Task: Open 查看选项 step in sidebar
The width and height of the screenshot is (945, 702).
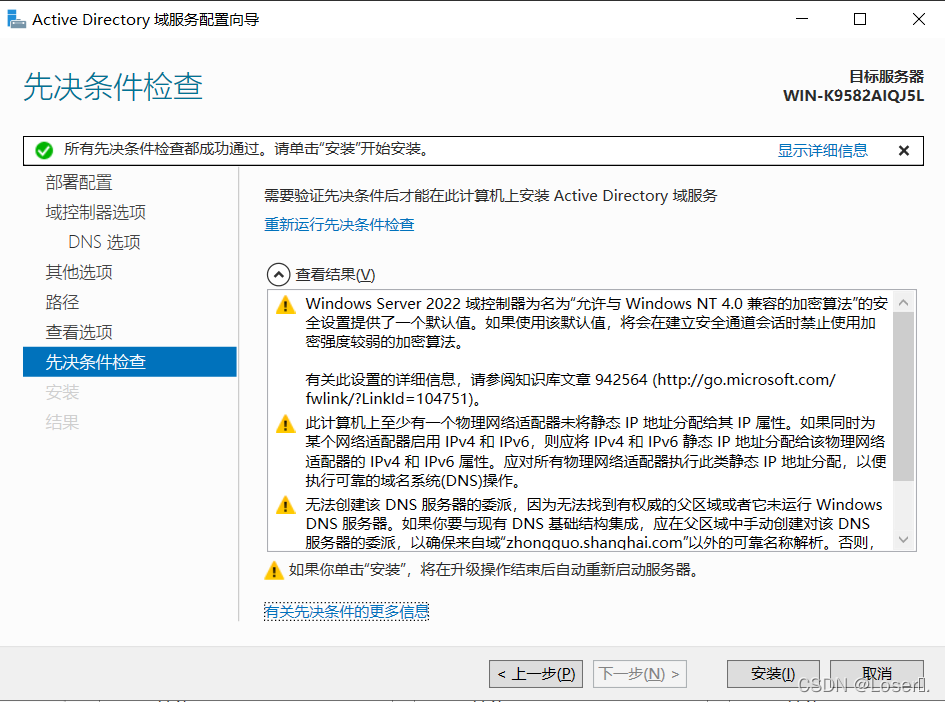Action: pos(79,332)
